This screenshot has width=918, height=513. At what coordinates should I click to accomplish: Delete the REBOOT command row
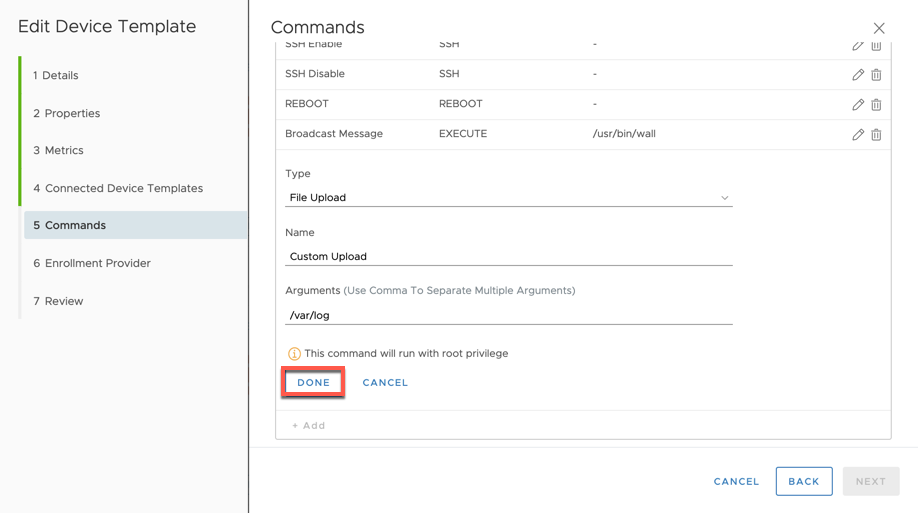tap(876, 104)
